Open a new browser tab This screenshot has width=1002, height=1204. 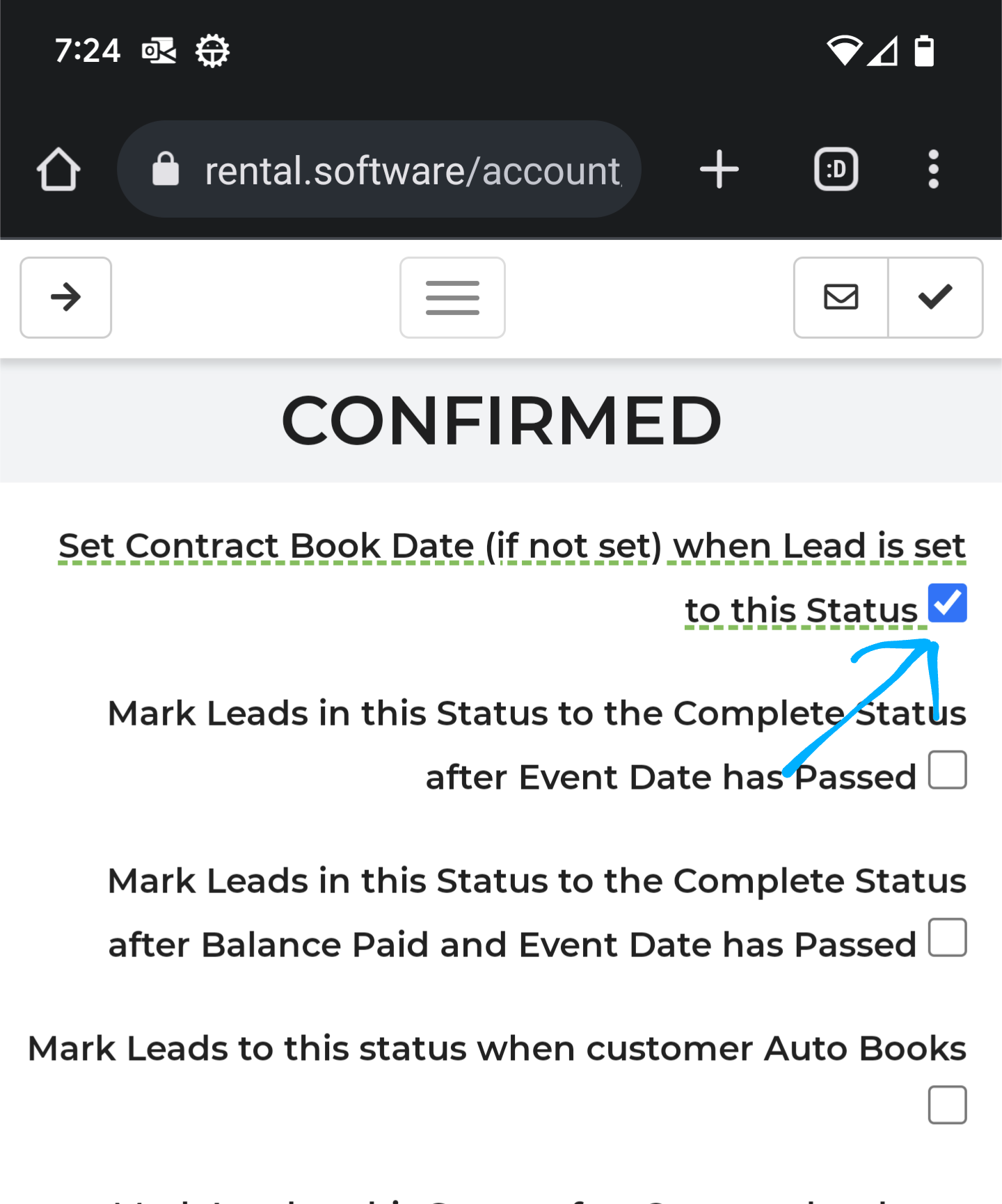(x=719, y=170)
